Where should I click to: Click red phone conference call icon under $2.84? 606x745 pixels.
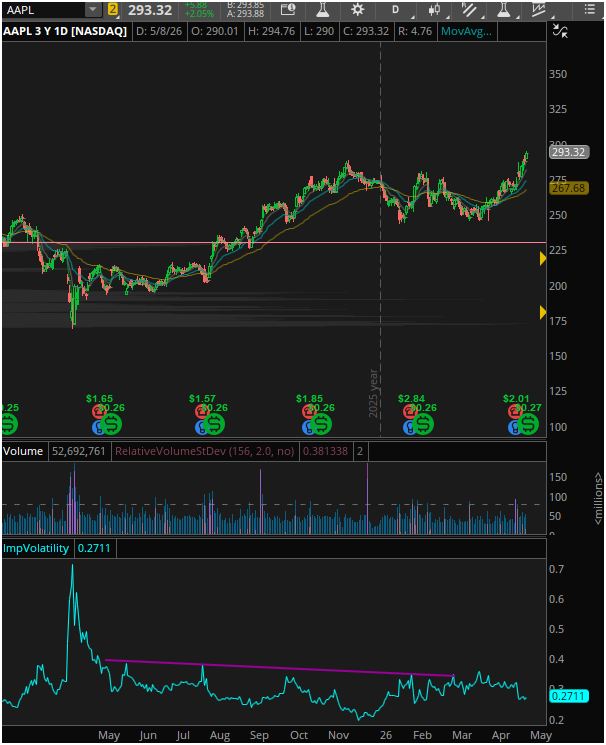(x=410, y=411)
